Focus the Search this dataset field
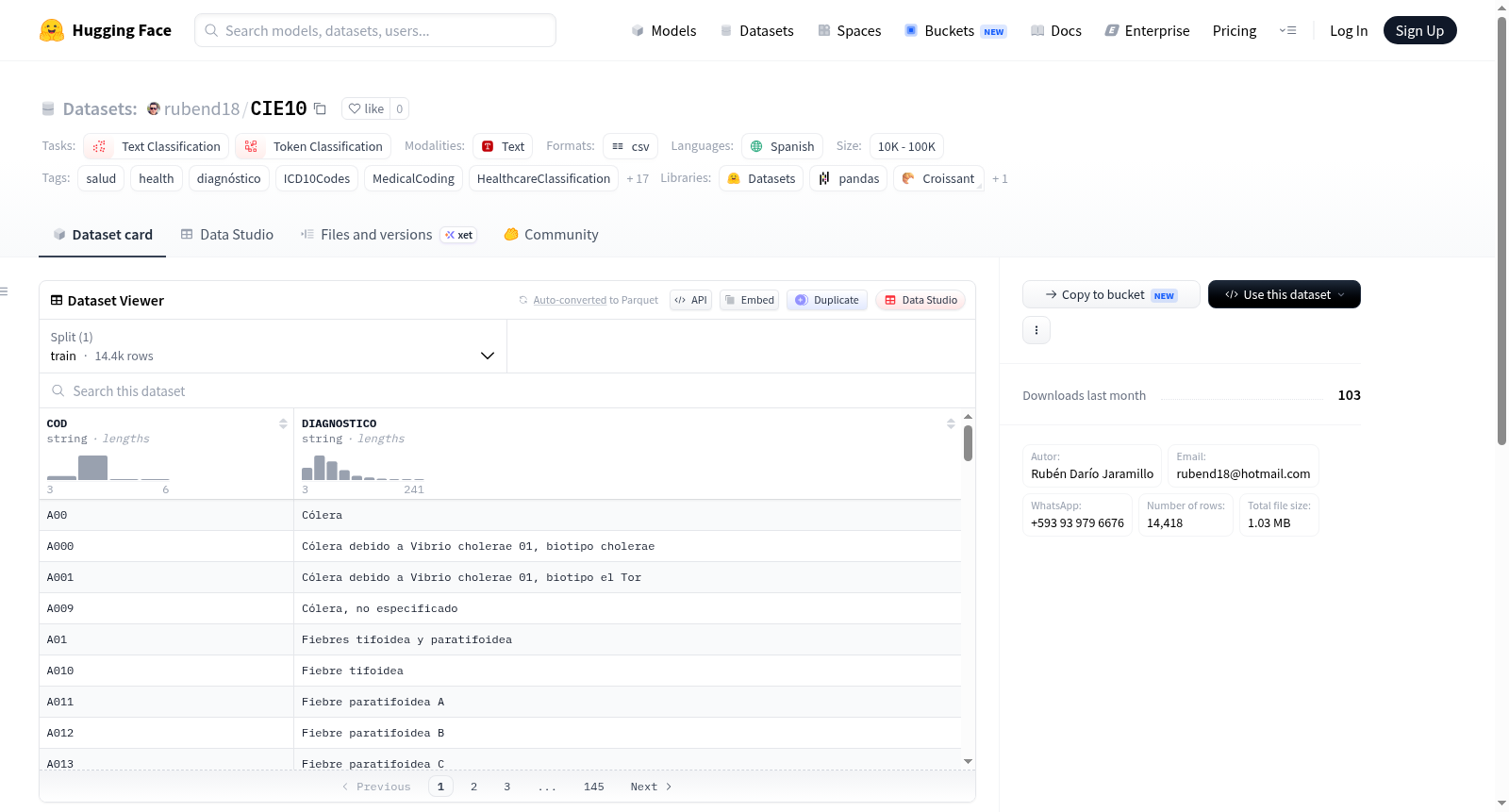Image resolution: width=1509 pixels, height=812 pixels. pyautogui.click(x=507, y=390)
